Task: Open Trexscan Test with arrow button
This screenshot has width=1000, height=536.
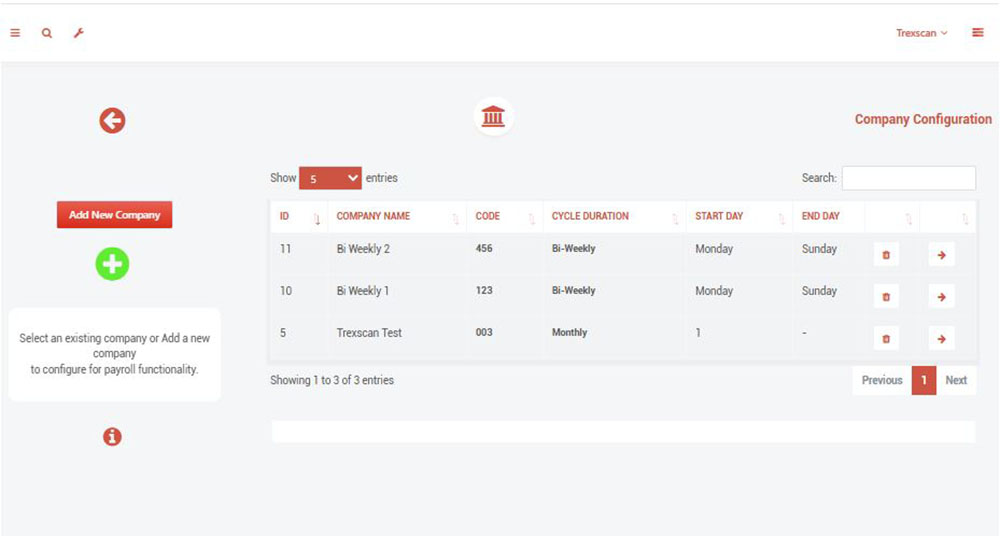Action: tap(940, 338)
